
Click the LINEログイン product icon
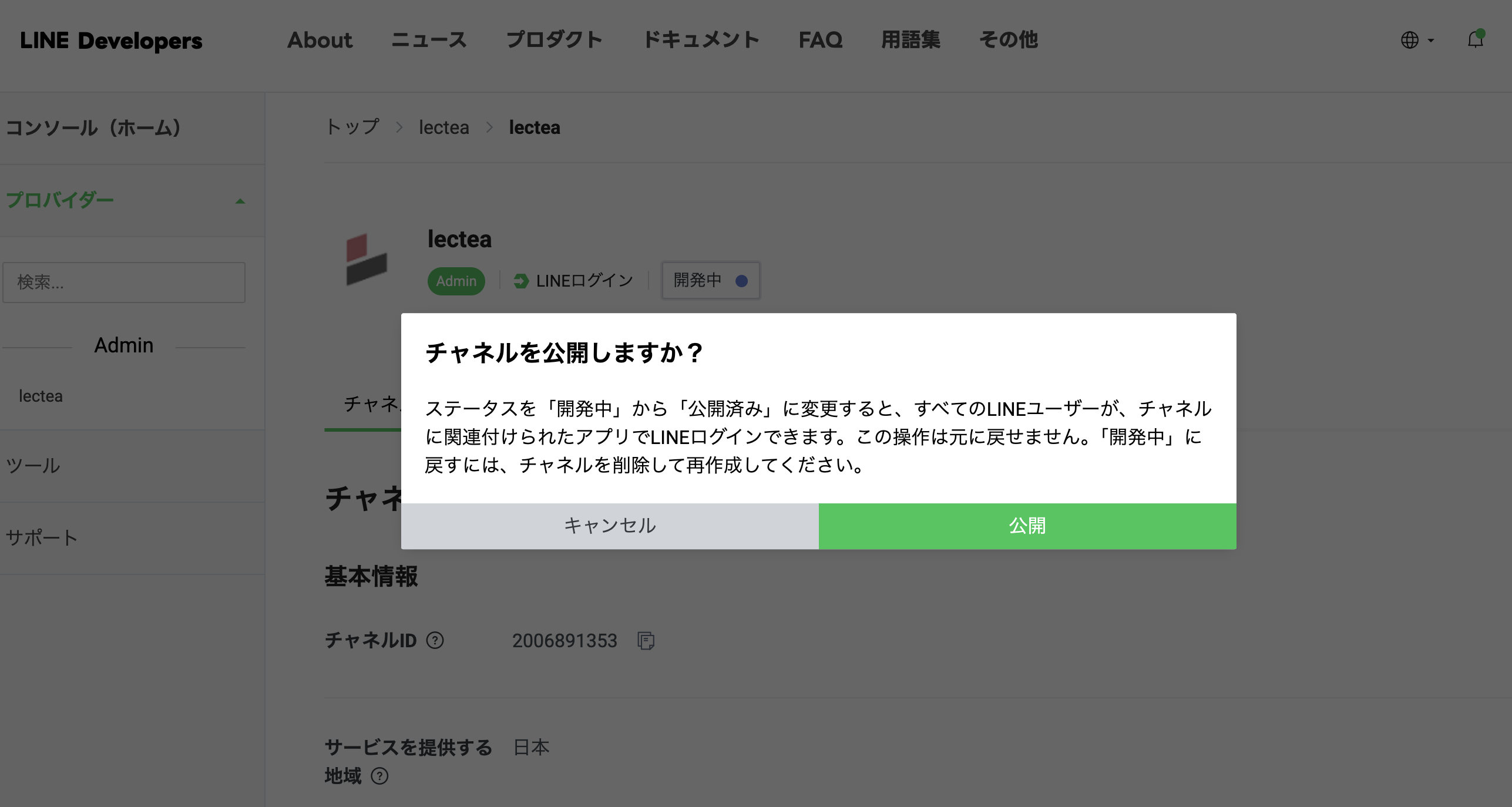520,281
